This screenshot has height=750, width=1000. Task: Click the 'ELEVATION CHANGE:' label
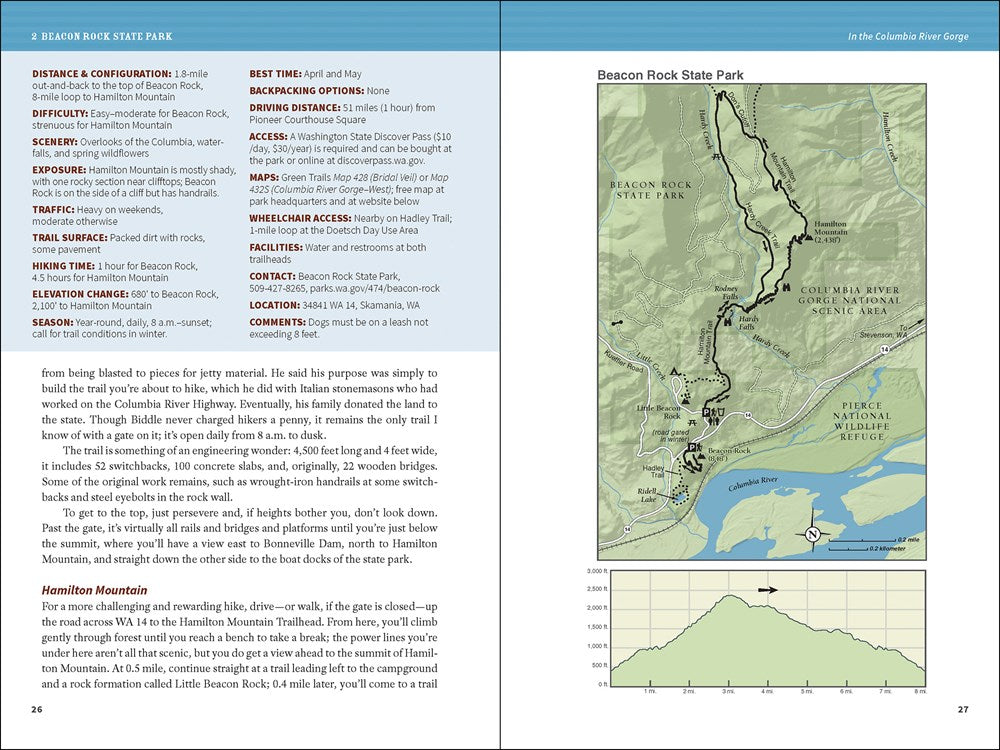coord(80,294)
